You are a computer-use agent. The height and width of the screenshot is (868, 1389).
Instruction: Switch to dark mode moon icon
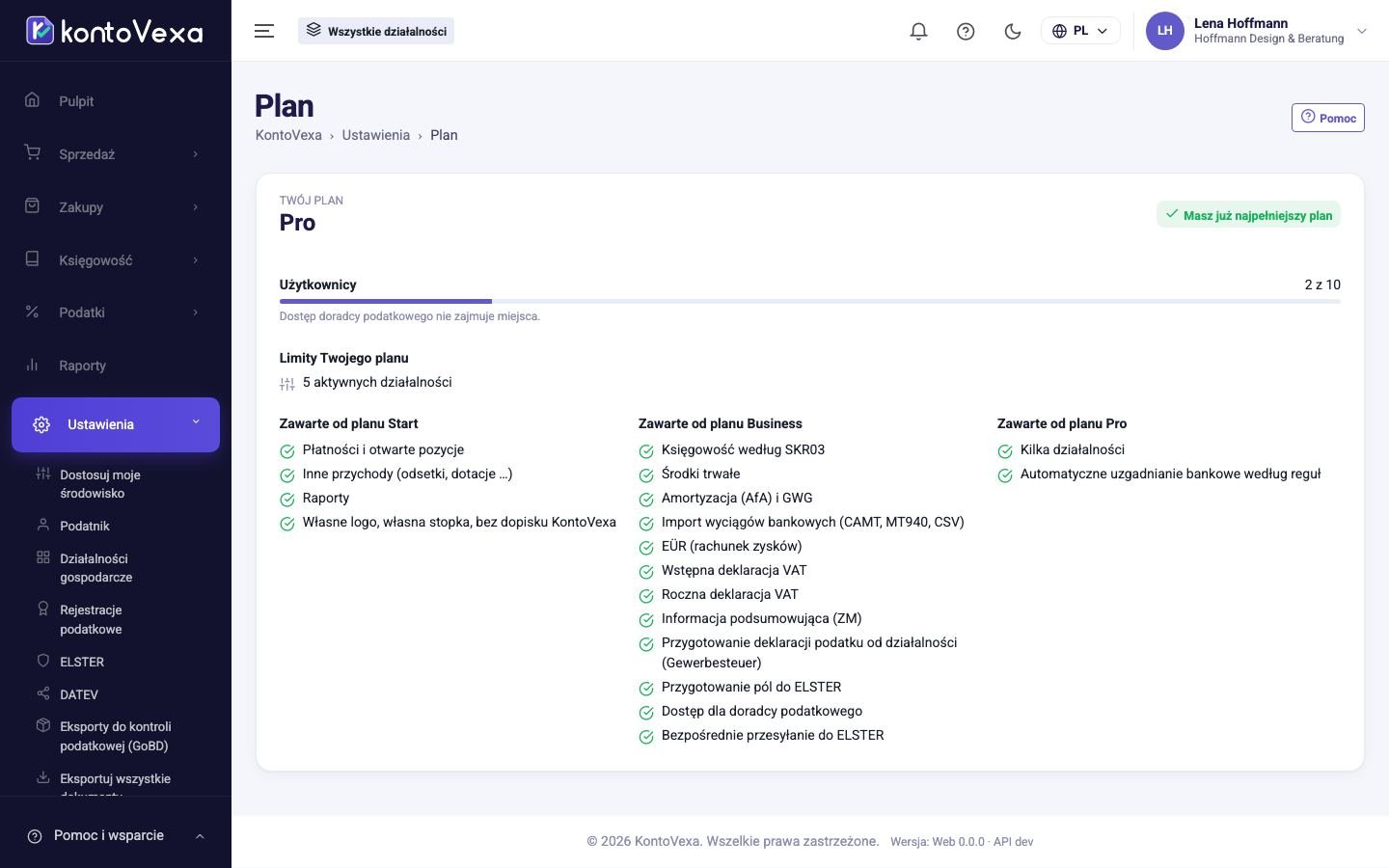point(1013,31)
